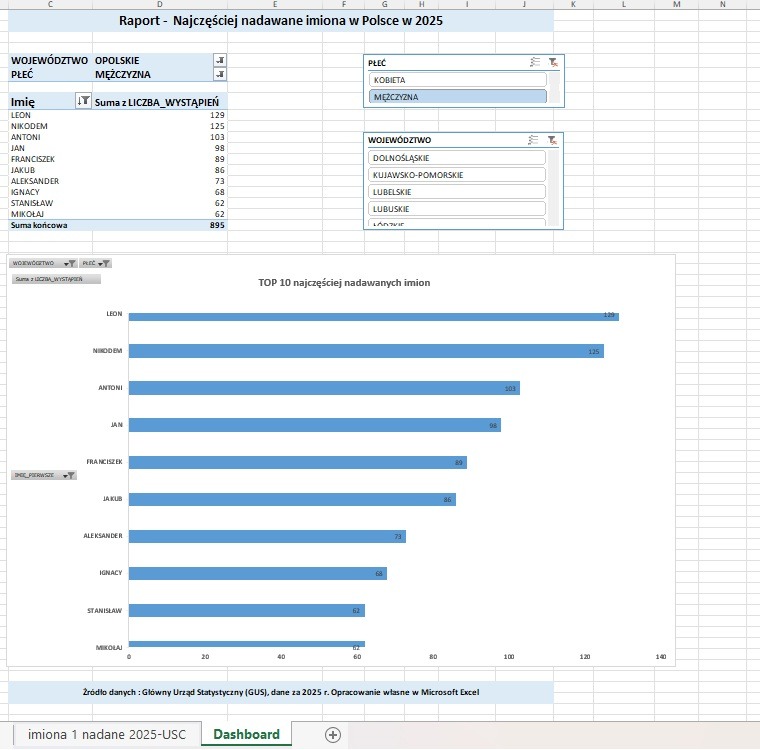Choose KUJAWSKO-POMORSKIE slicer item
This screenshot has width=760, height=750.
click(457, 175)
